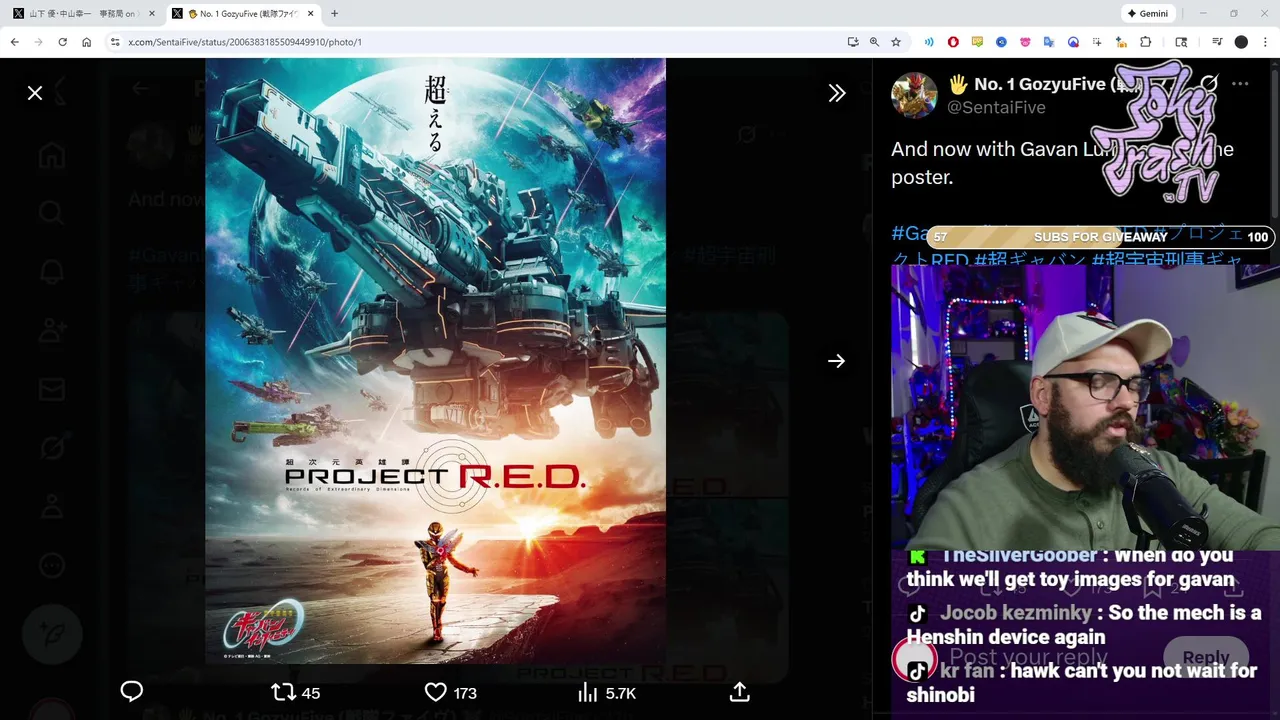The image size is (1280, 720).
Task: View site information icon in address bar
Action: click(x=115, y=42)
